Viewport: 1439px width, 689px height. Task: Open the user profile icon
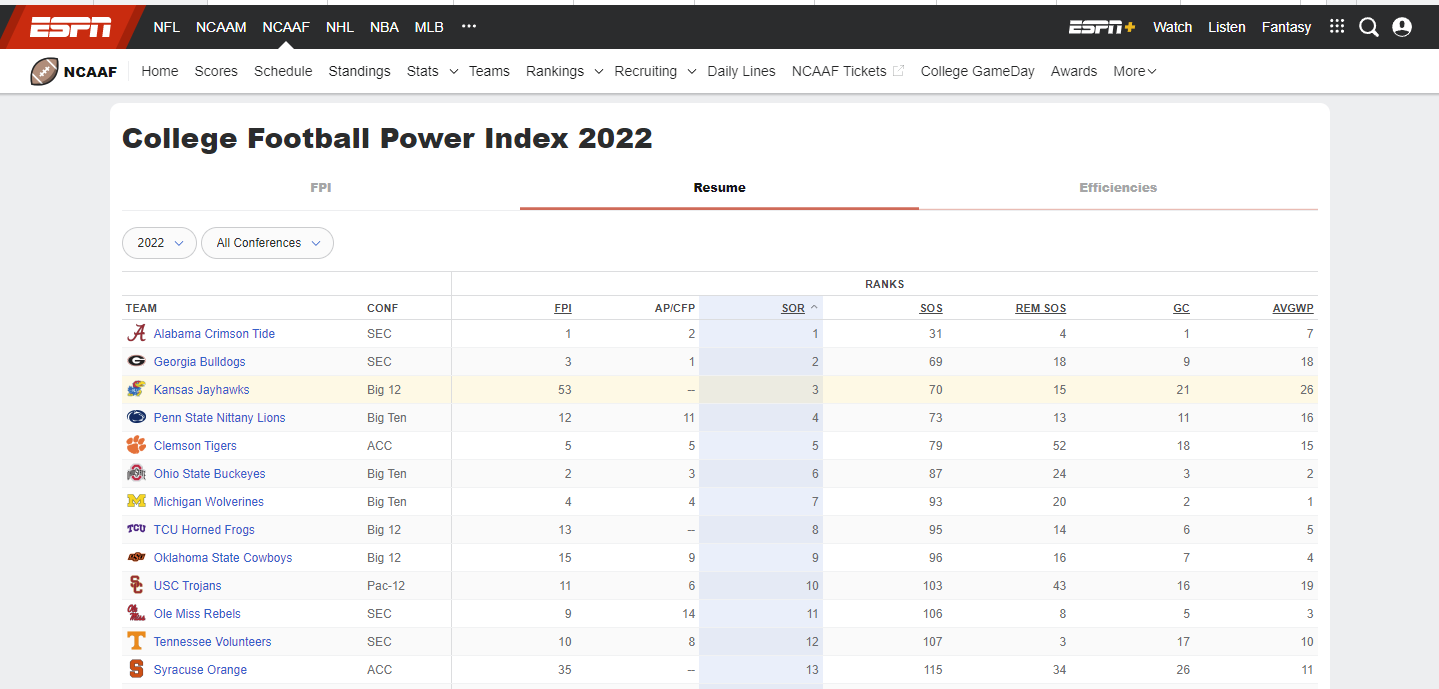coord(1402,27)
